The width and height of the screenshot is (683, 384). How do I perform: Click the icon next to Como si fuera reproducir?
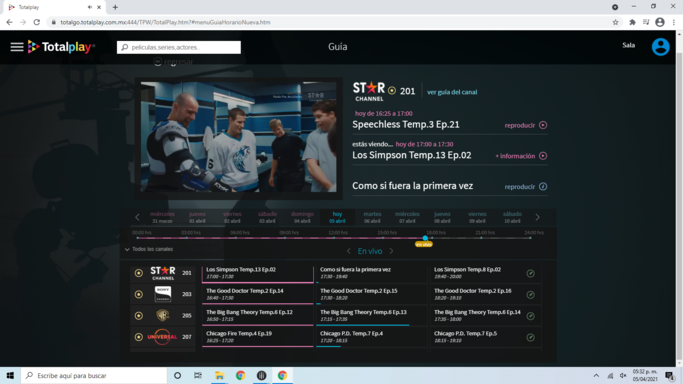pos(543,187)
